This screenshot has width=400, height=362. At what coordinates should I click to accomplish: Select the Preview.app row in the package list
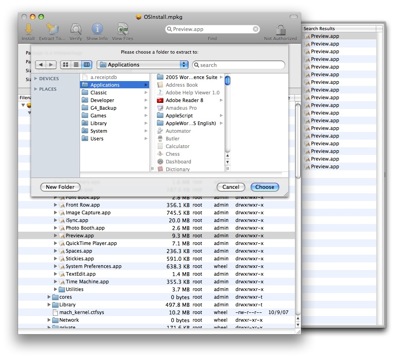pyautogui.click(x=157, y=236)
